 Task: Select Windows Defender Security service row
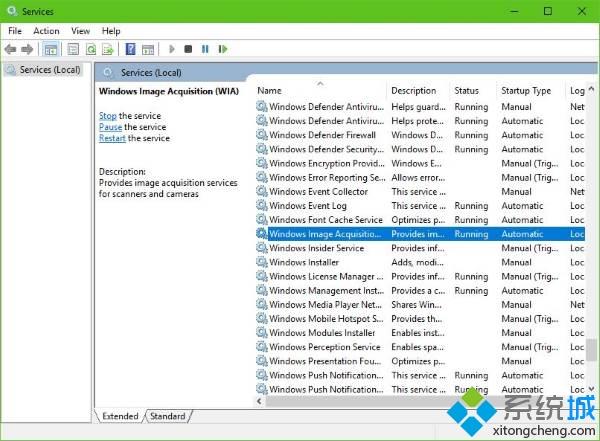420,149
